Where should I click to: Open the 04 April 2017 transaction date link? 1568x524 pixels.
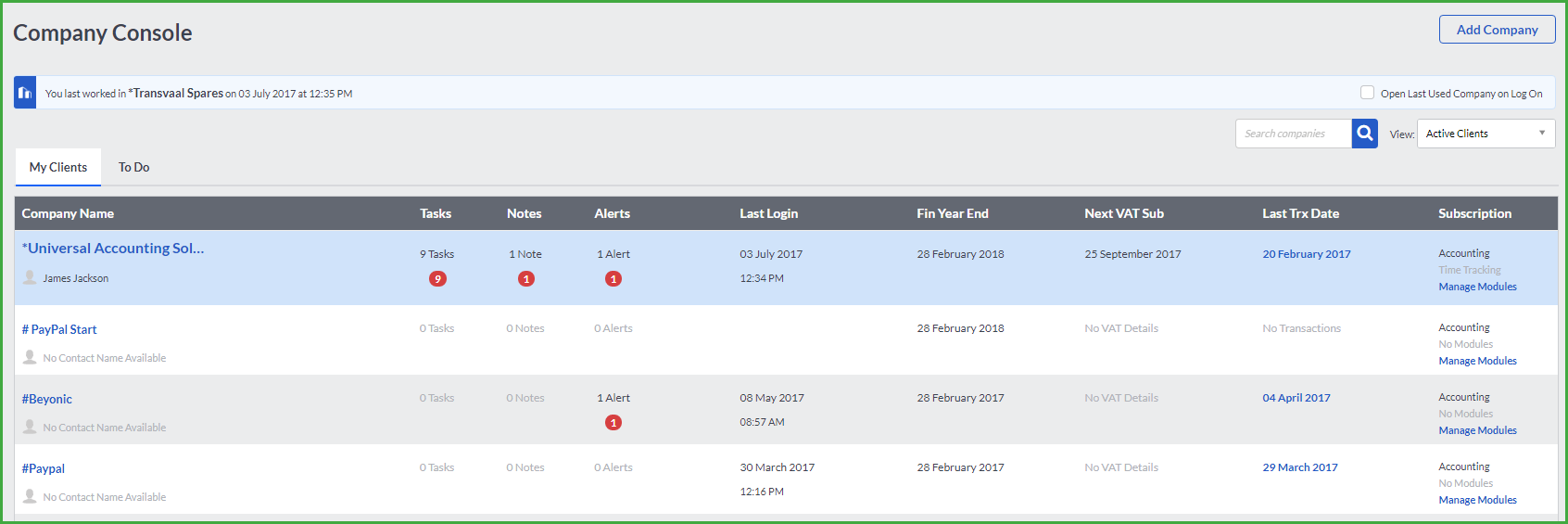(x=1296, y=398)
